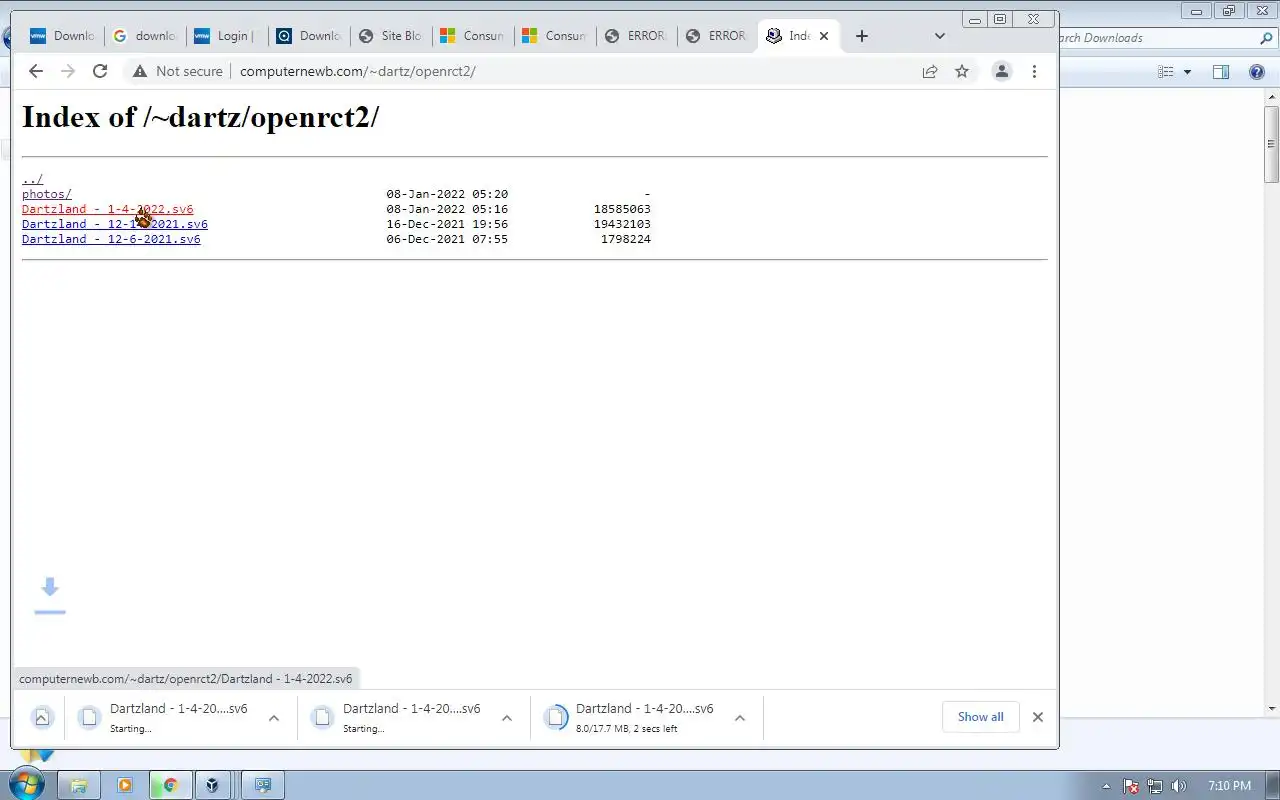Open a new browser tab
1280x800 pixels.
(x=862, y=36)
